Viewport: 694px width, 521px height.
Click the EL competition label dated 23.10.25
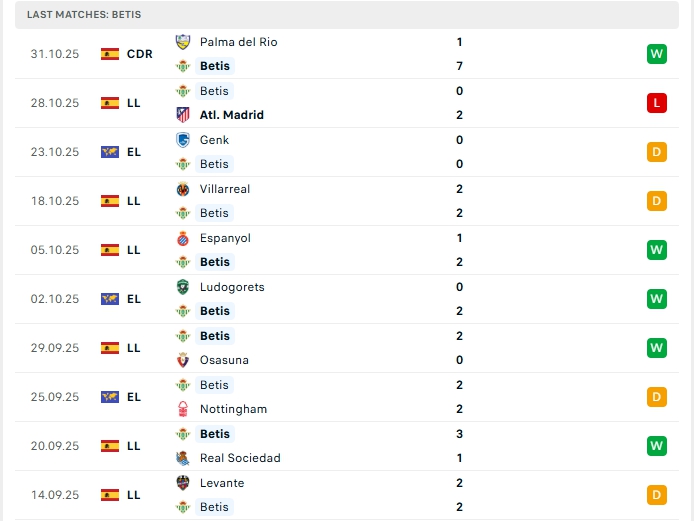coord(134,152)
